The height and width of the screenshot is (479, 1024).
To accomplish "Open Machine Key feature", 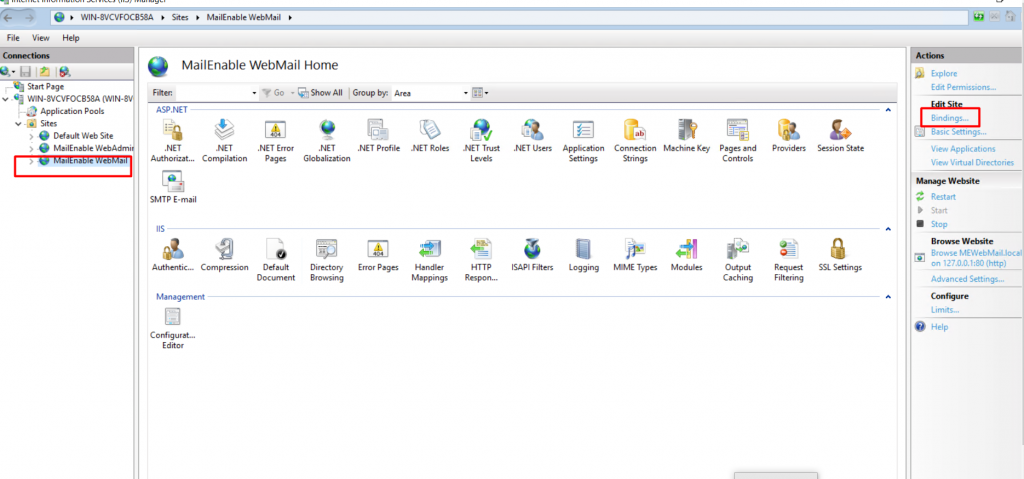I will 686,136.
